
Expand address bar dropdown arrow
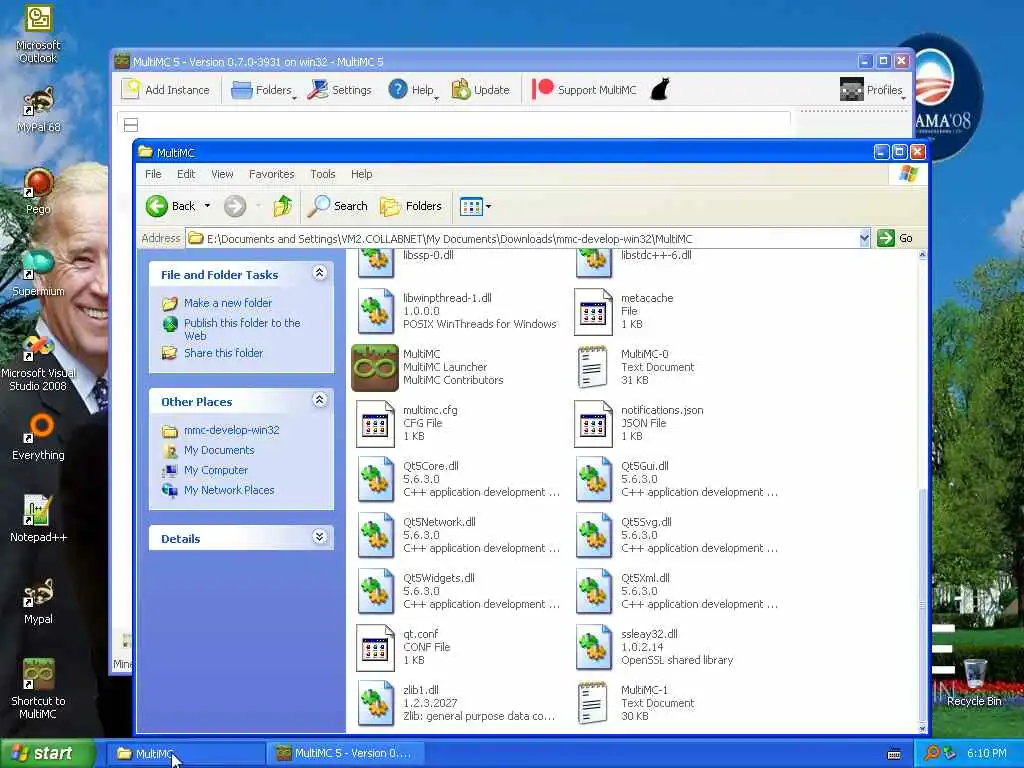865,238
